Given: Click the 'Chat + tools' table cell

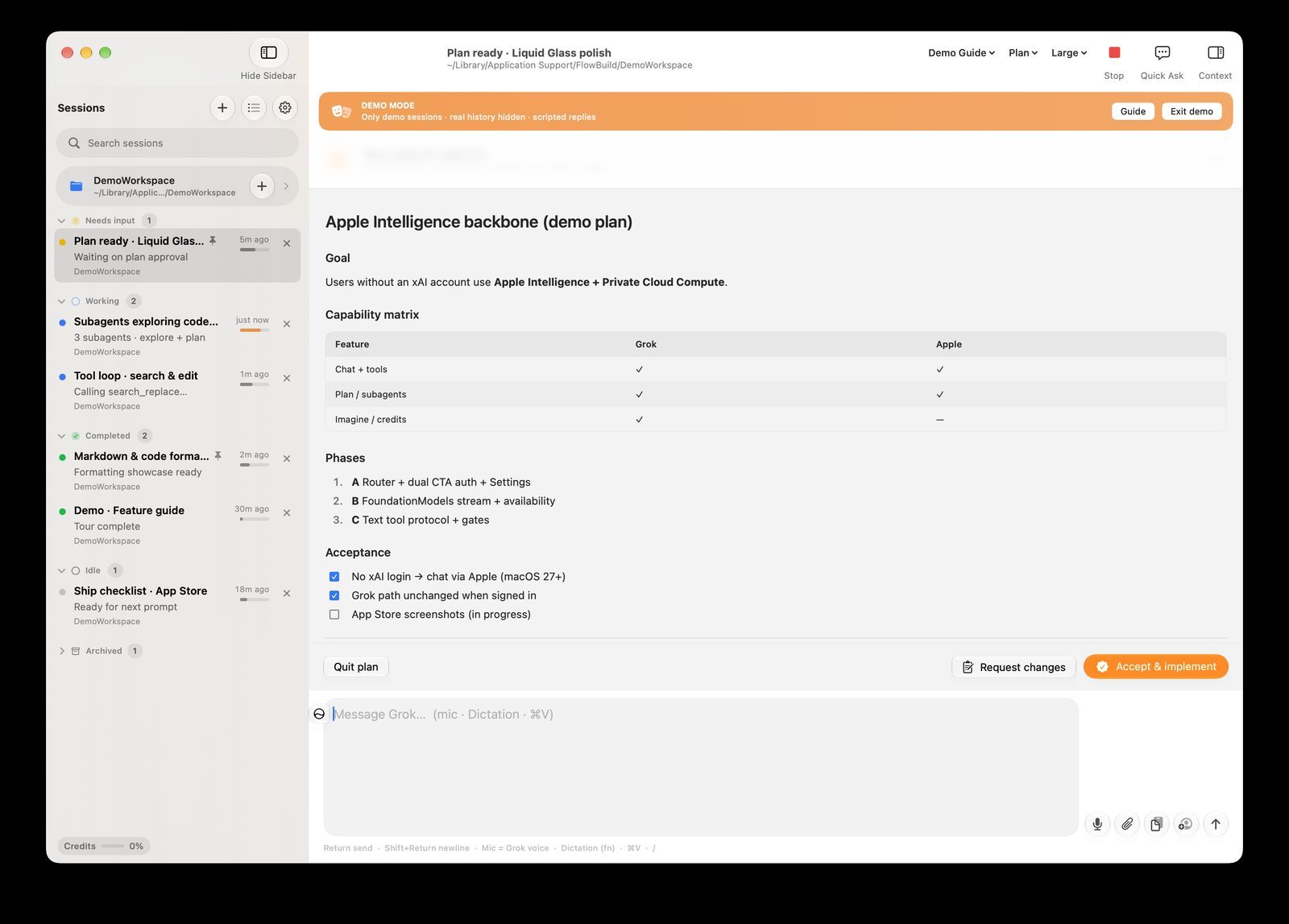Looking at the screenshot, I should [x=361, y=370].
